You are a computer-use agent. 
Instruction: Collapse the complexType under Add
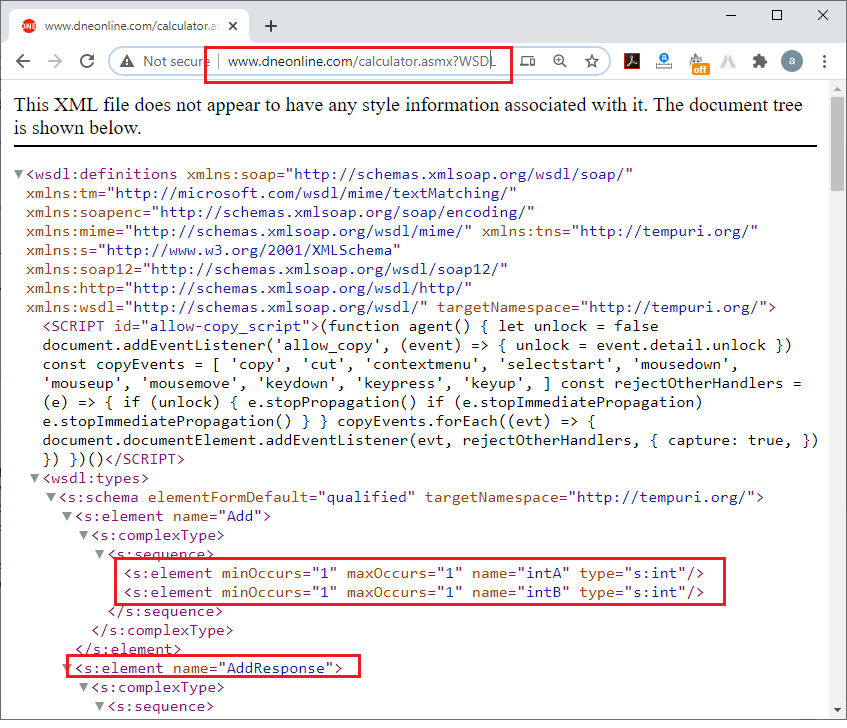click(x=83, y=535)
